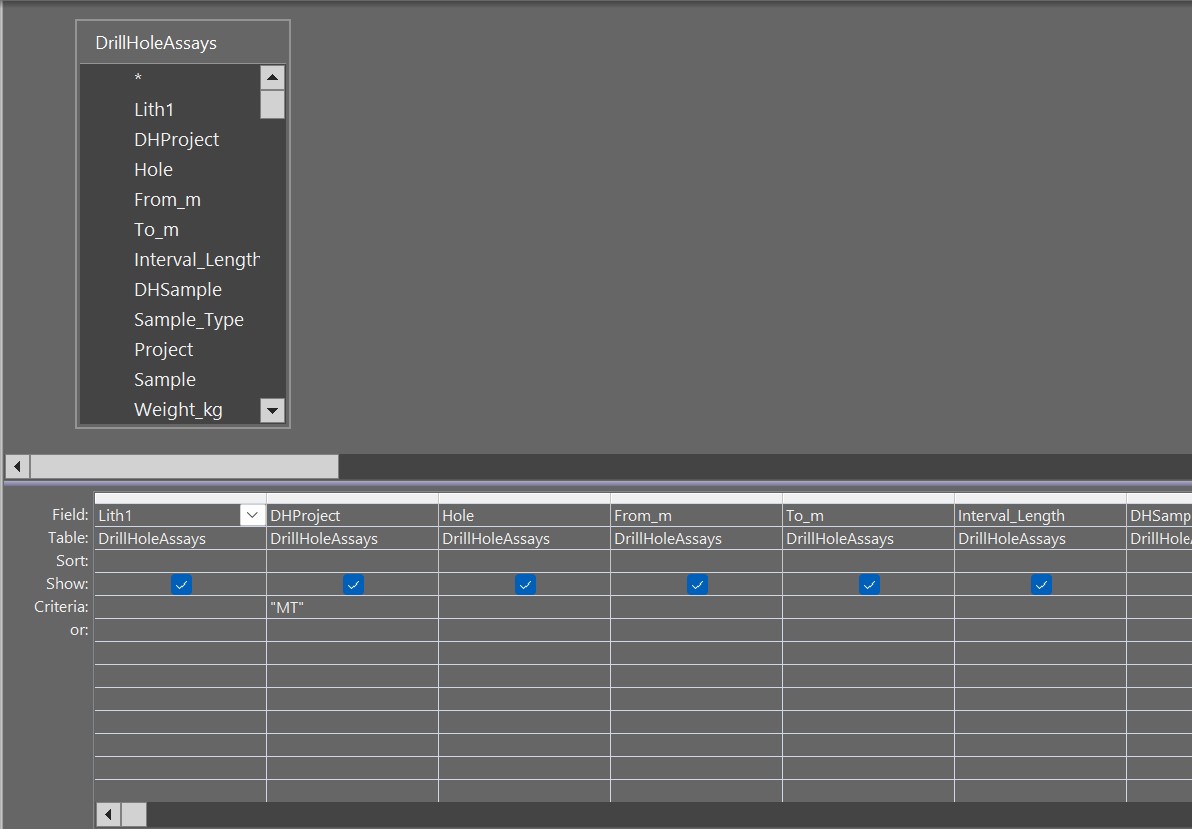The image size is (1192, 829).
Task: Select the asterisk entry in DrillHoleAssays list
Action: tap(138, 78)
